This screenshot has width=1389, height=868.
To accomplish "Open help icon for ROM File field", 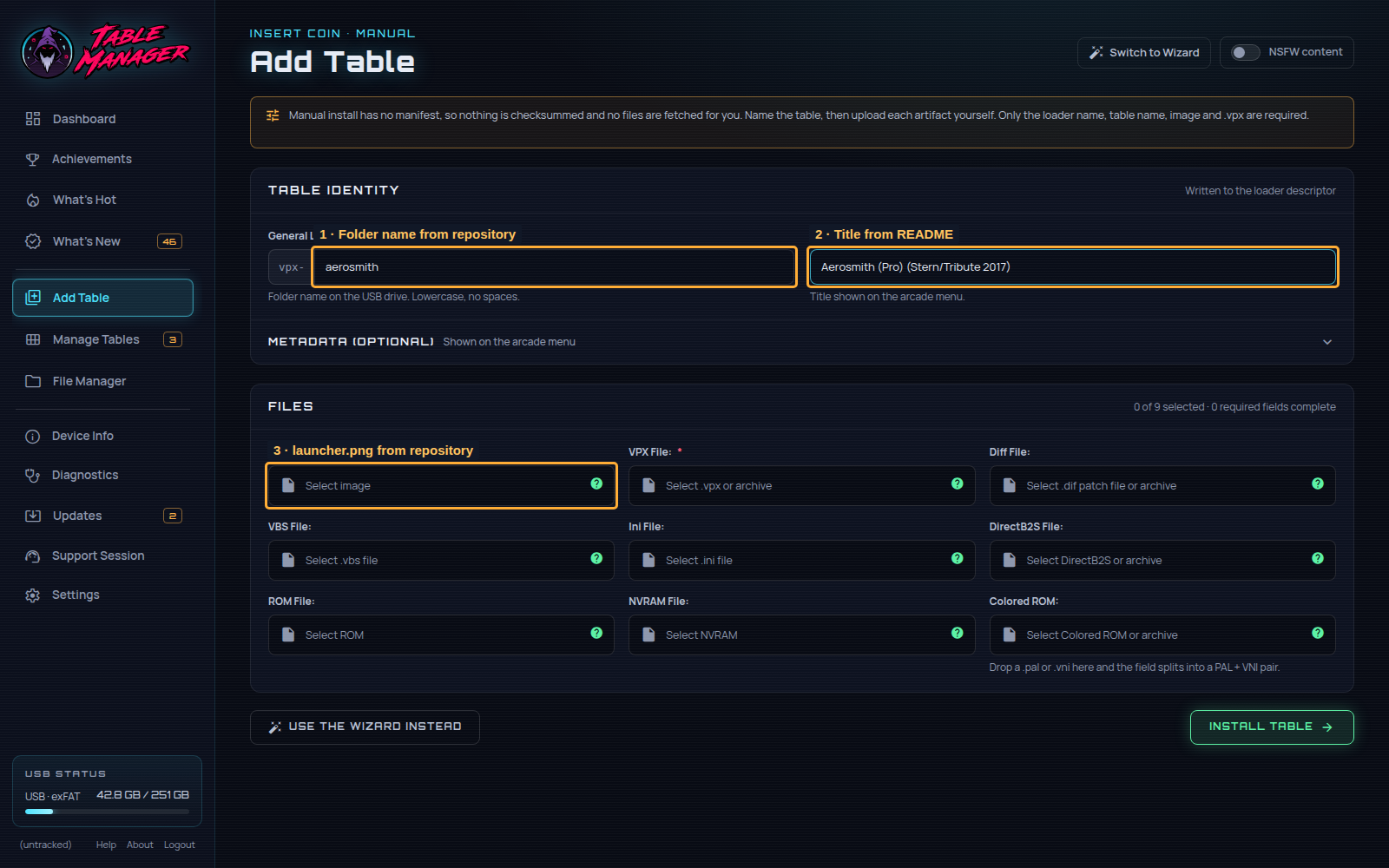I will [596, 634].
